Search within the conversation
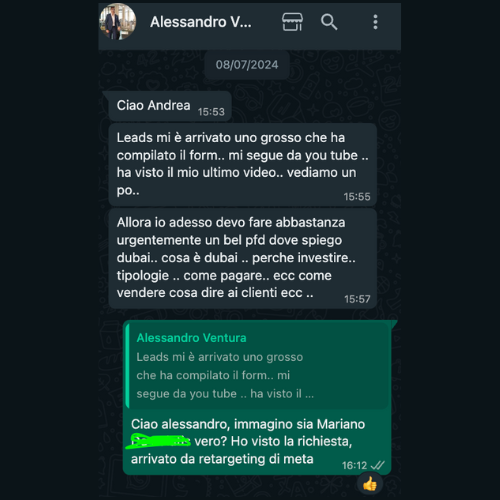Viewport: 500px width, 500px height. pyautogui.click(x=329, y=22)
